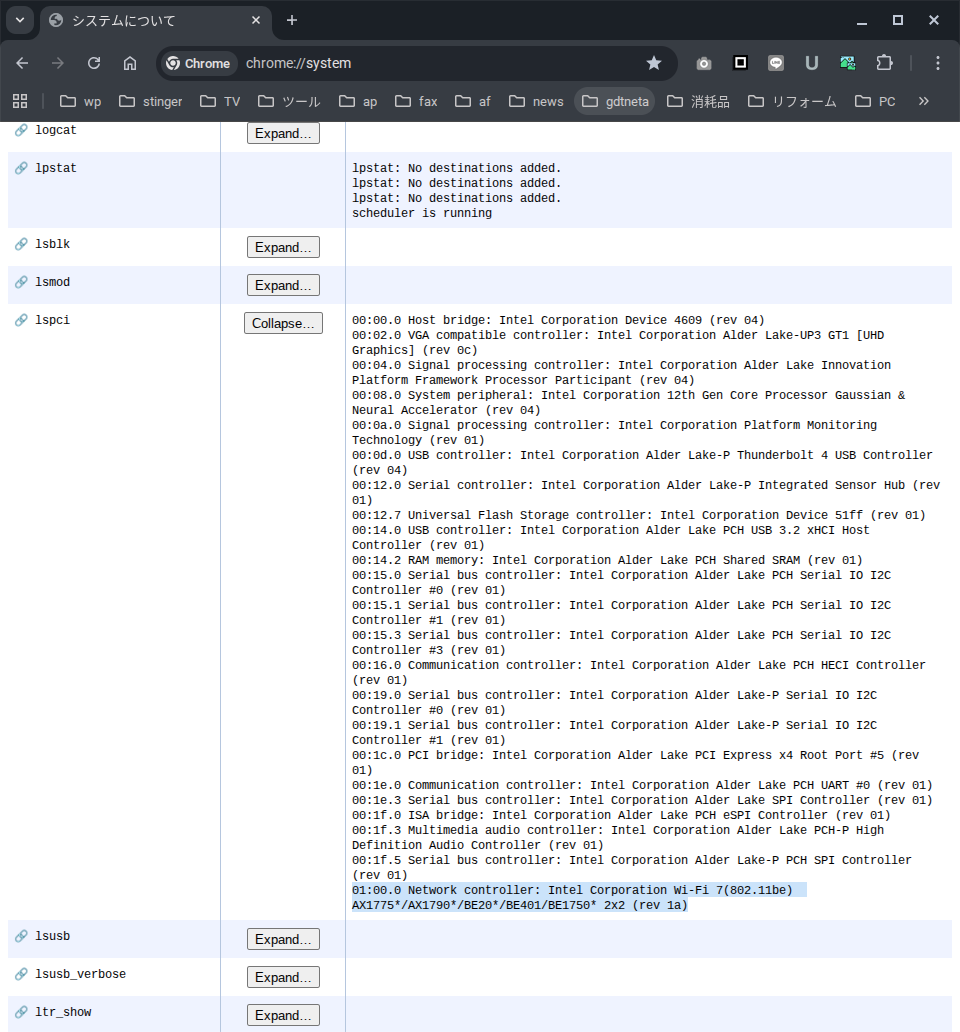Open the ap bookmark folder
The image size is (960, 1032).
coord(359,101)
